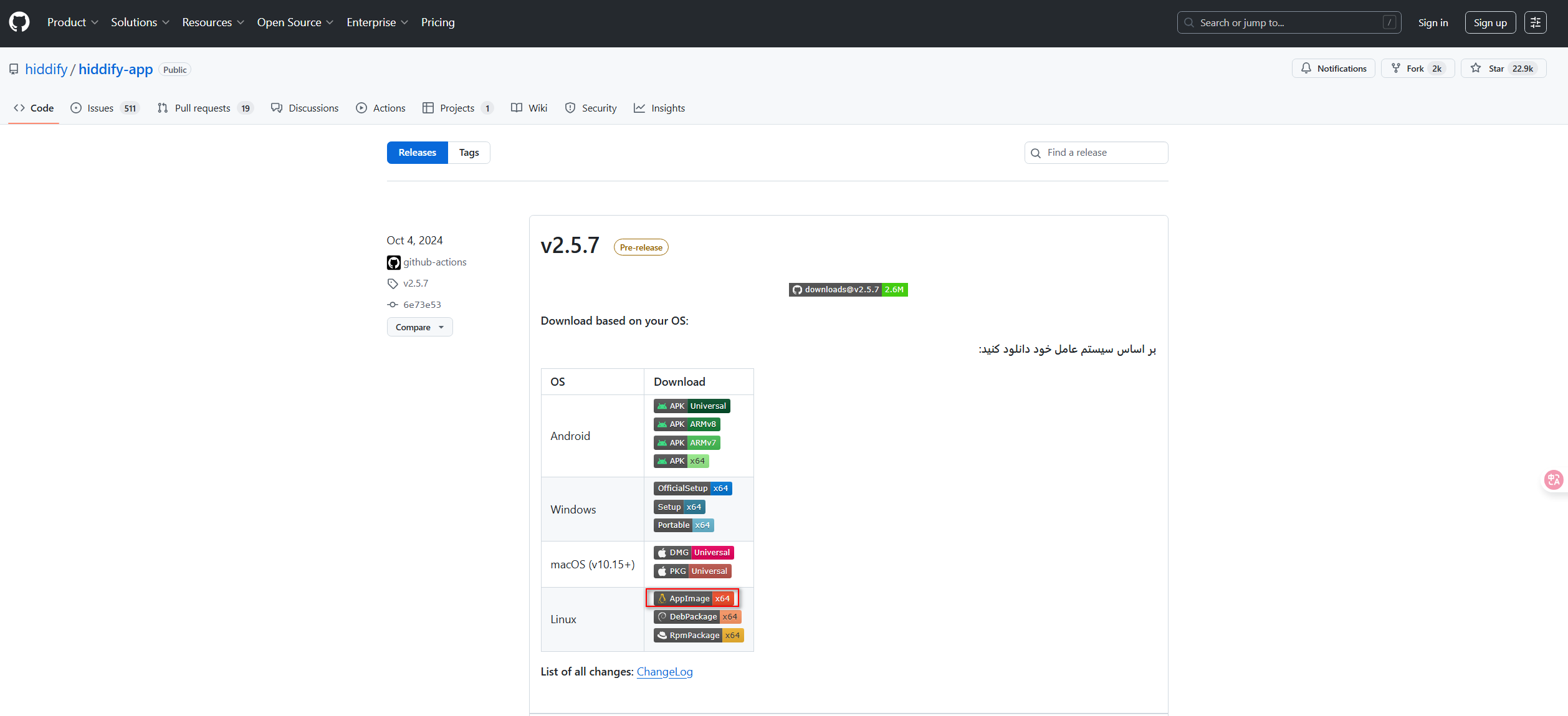
Task: Download the APK ARMv8 badge
Action: [x=687, y=424]
